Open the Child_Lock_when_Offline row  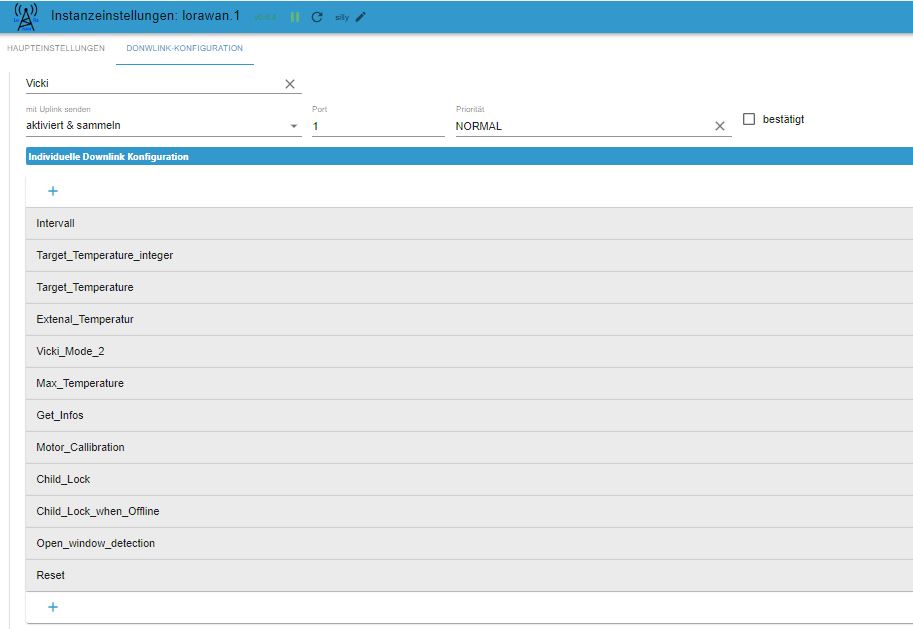469,511
